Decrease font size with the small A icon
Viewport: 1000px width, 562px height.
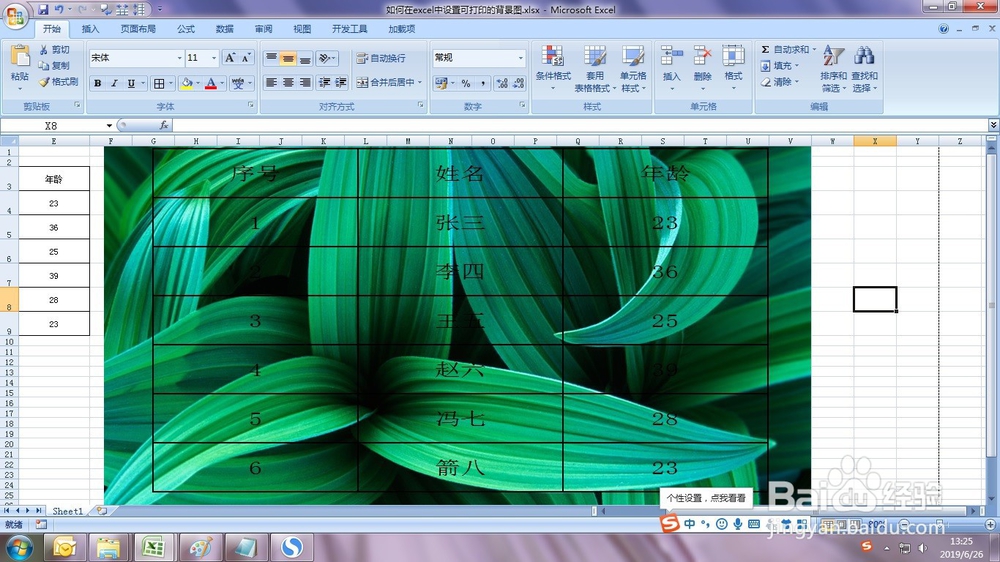pyautogui.click(x=246, y=58)
